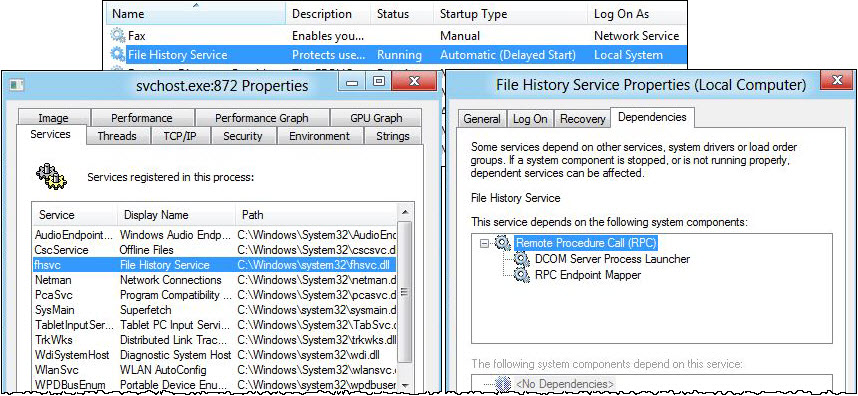Select the TabletInputSer... service row
The image size is (858, 396).
pyautogui.click(x=214, y=325)
